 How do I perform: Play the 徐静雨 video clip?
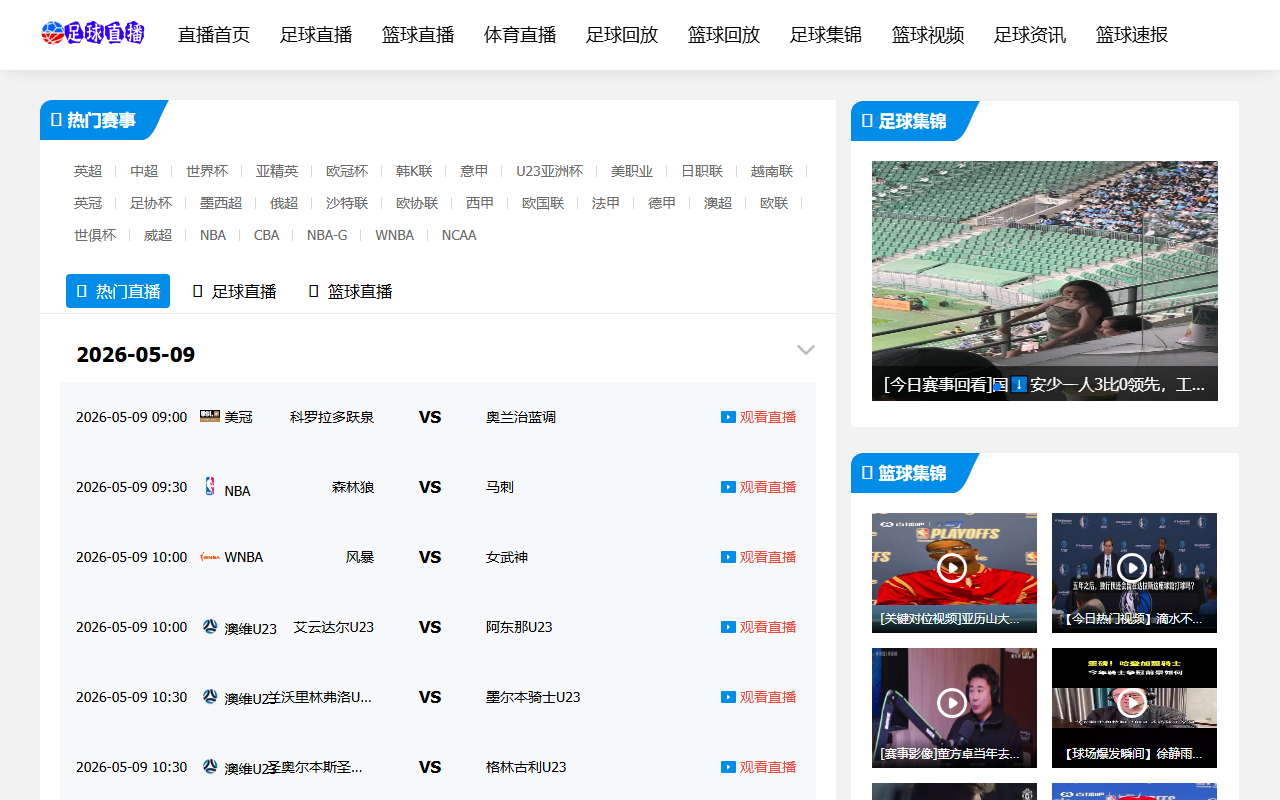pos(1132,703)
